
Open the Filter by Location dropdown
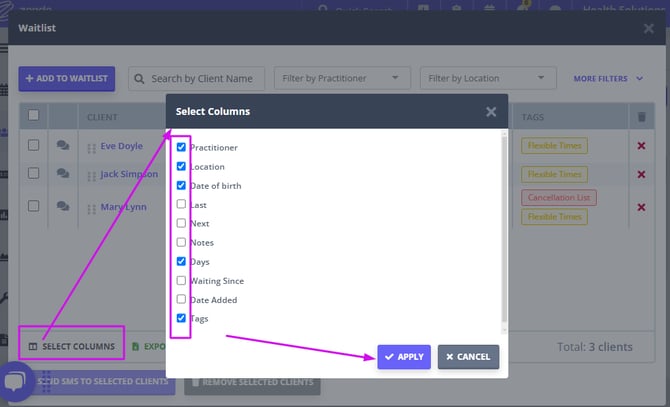(487, 78)
